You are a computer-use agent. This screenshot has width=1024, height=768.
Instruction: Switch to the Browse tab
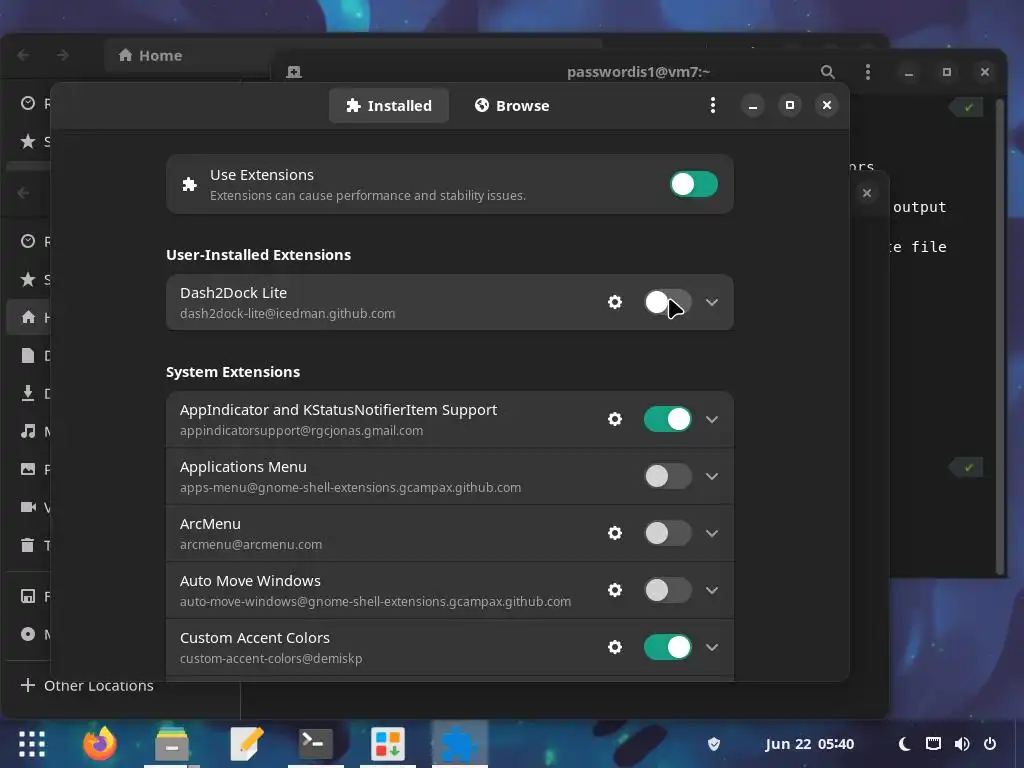click(512, 105)
